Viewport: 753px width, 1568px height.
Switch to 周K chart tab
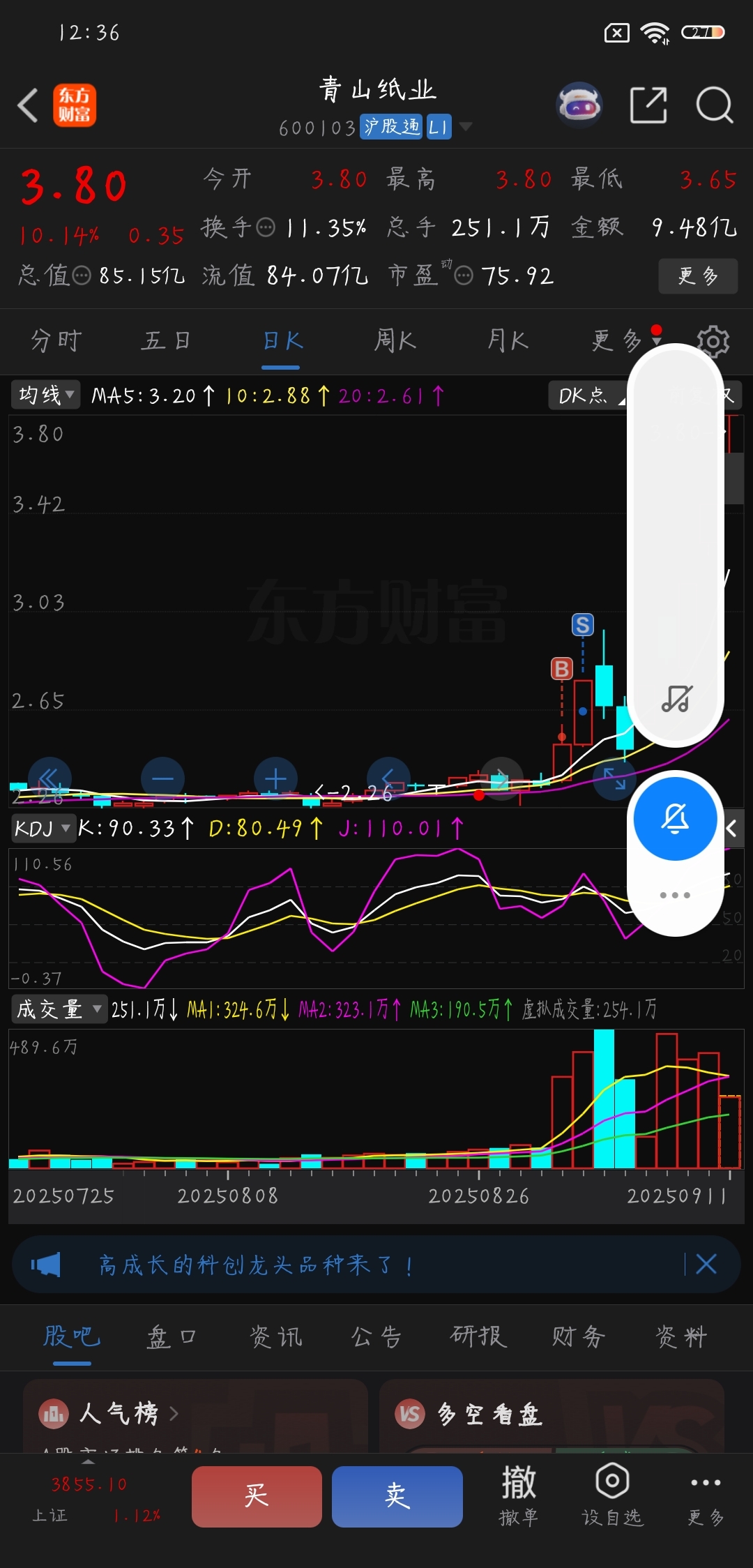(x=395, y=340)
